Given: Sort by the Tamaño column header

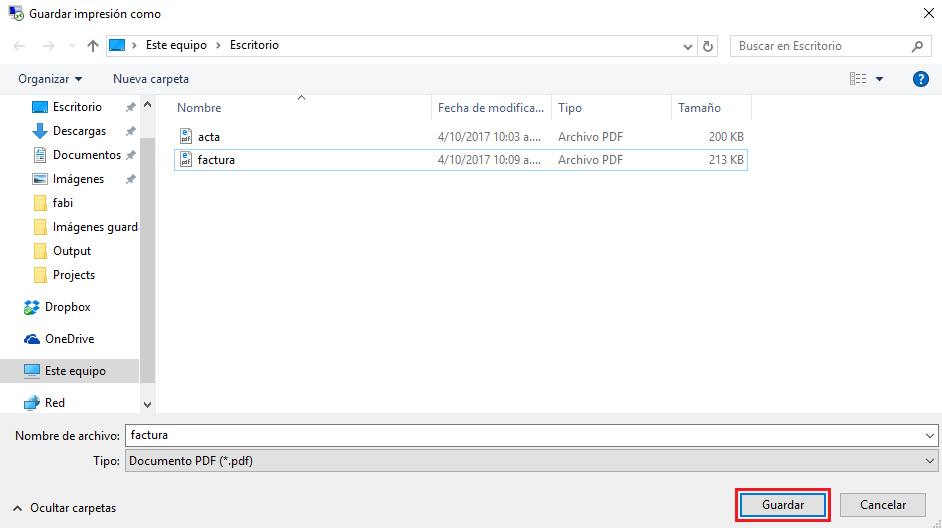Looking at the screenshot, I should [x=699, y=108].
